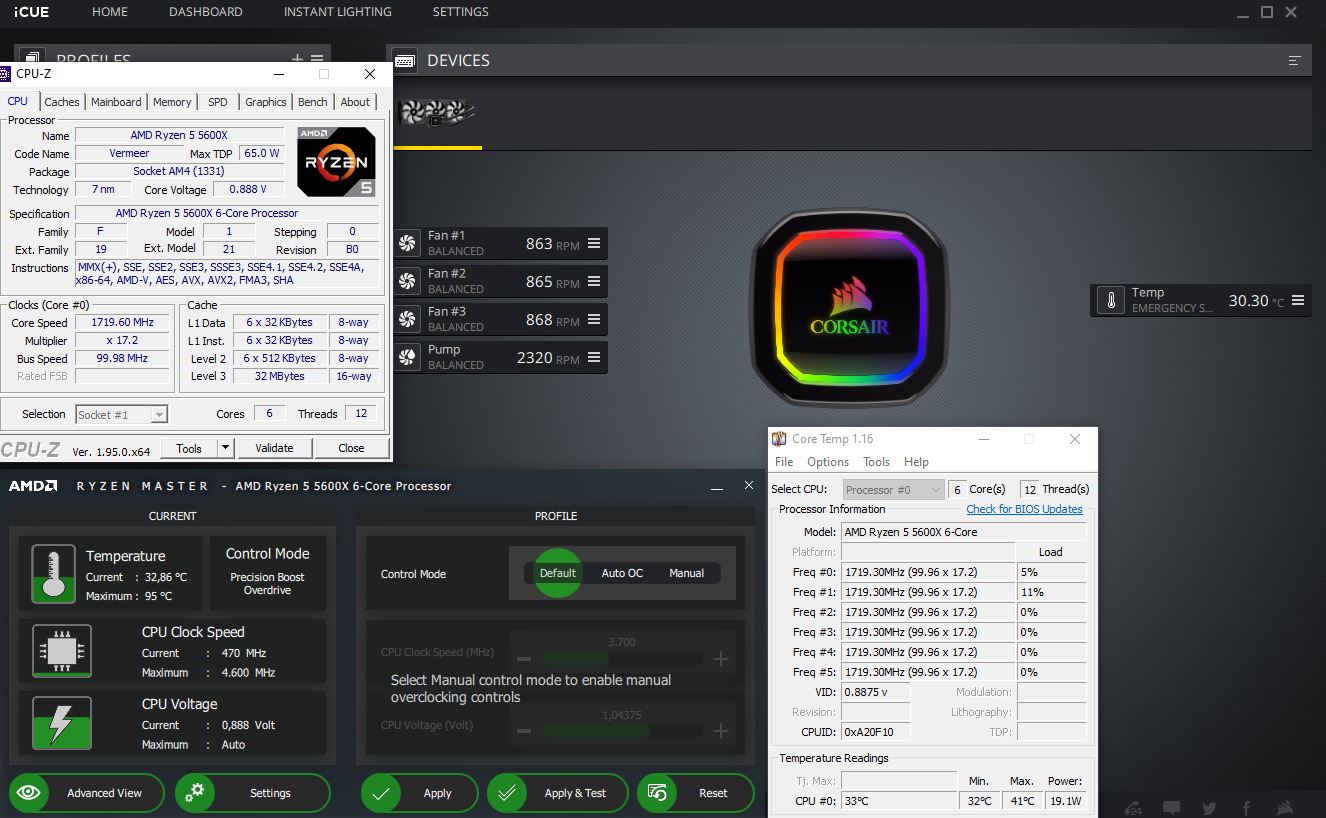This screenshot has width=1326, height=818.
Task: Select the Corsair cooler device thumbnail
Action: click(x=437, y=112)
